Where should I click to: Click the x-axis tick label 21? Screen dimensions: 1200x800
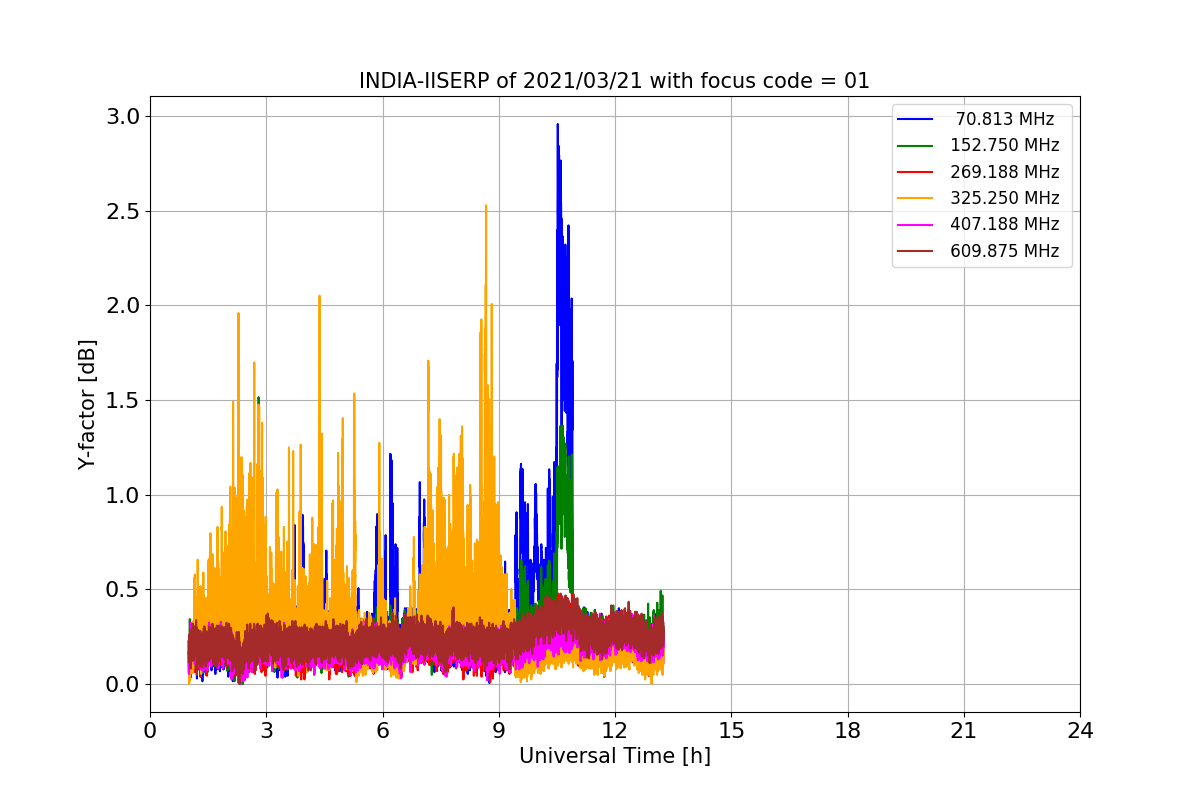964,731
